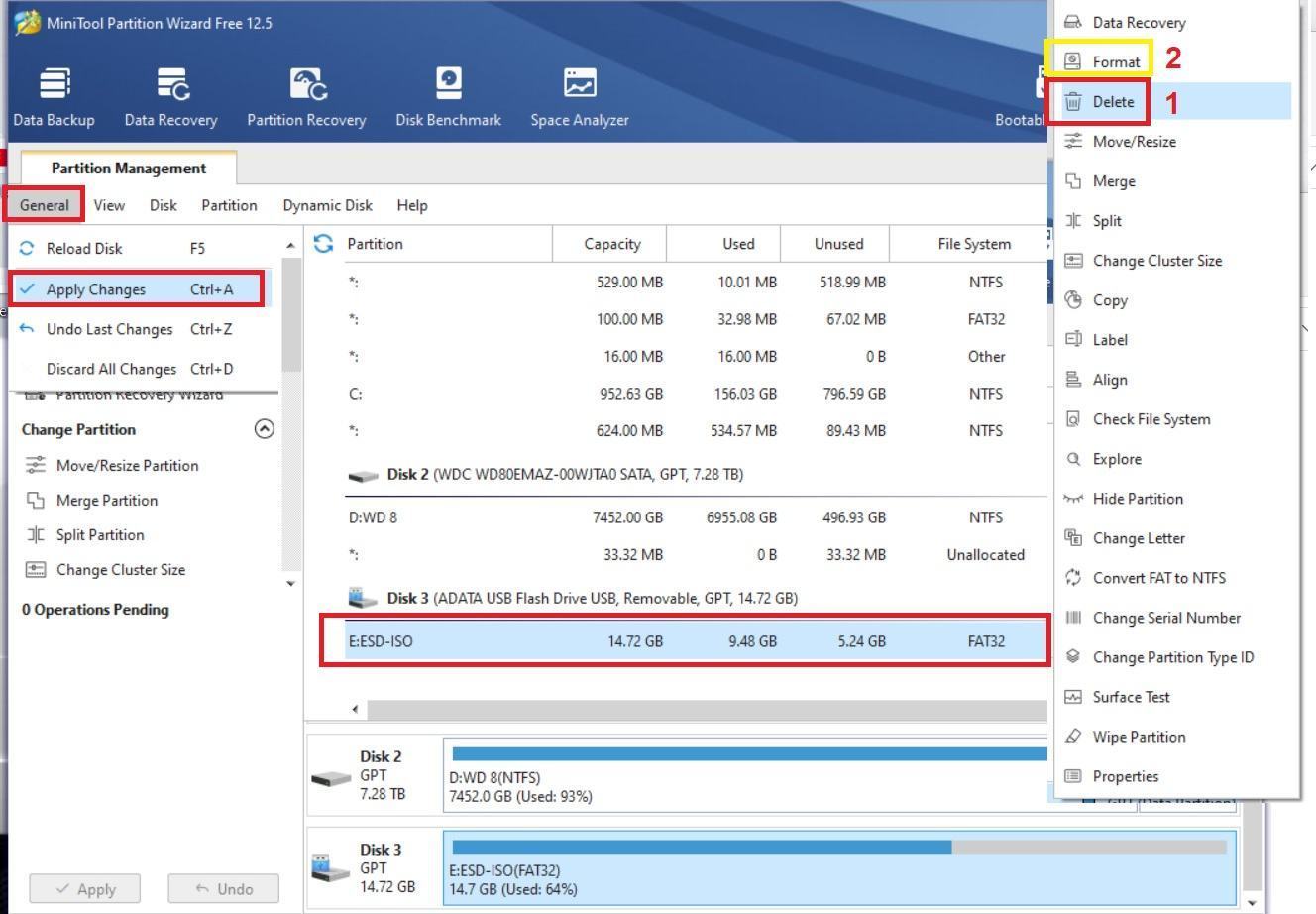The width and height of the screenshot is (1316, 914).
Task: Click the Format icon in context menu
Action: point(1072,61)
